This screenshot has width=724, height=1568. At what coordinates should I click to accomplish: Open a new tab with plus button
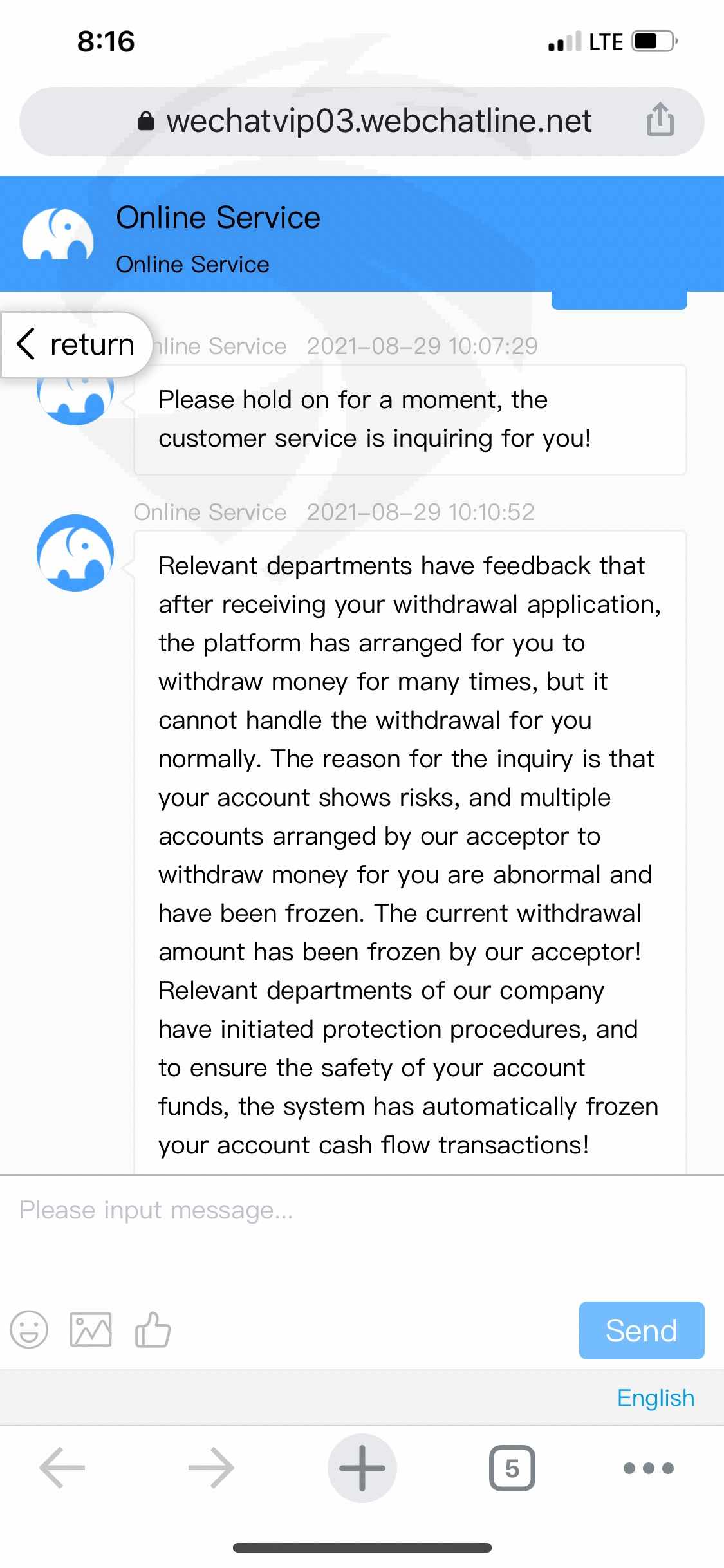[362, 1468]
